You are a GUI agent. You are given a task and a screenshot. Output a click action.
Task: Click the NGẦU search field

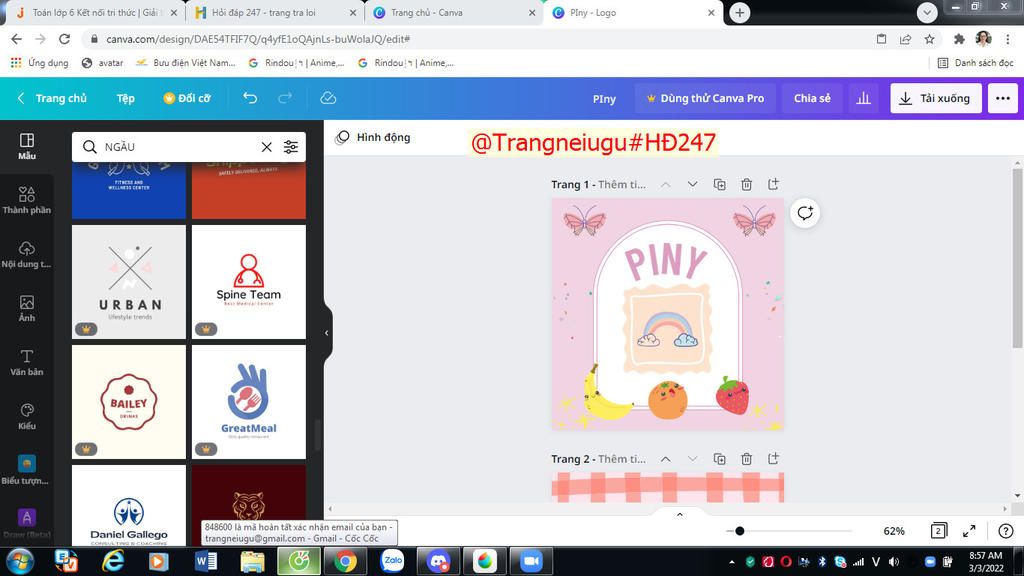click(x=176, y=147)
